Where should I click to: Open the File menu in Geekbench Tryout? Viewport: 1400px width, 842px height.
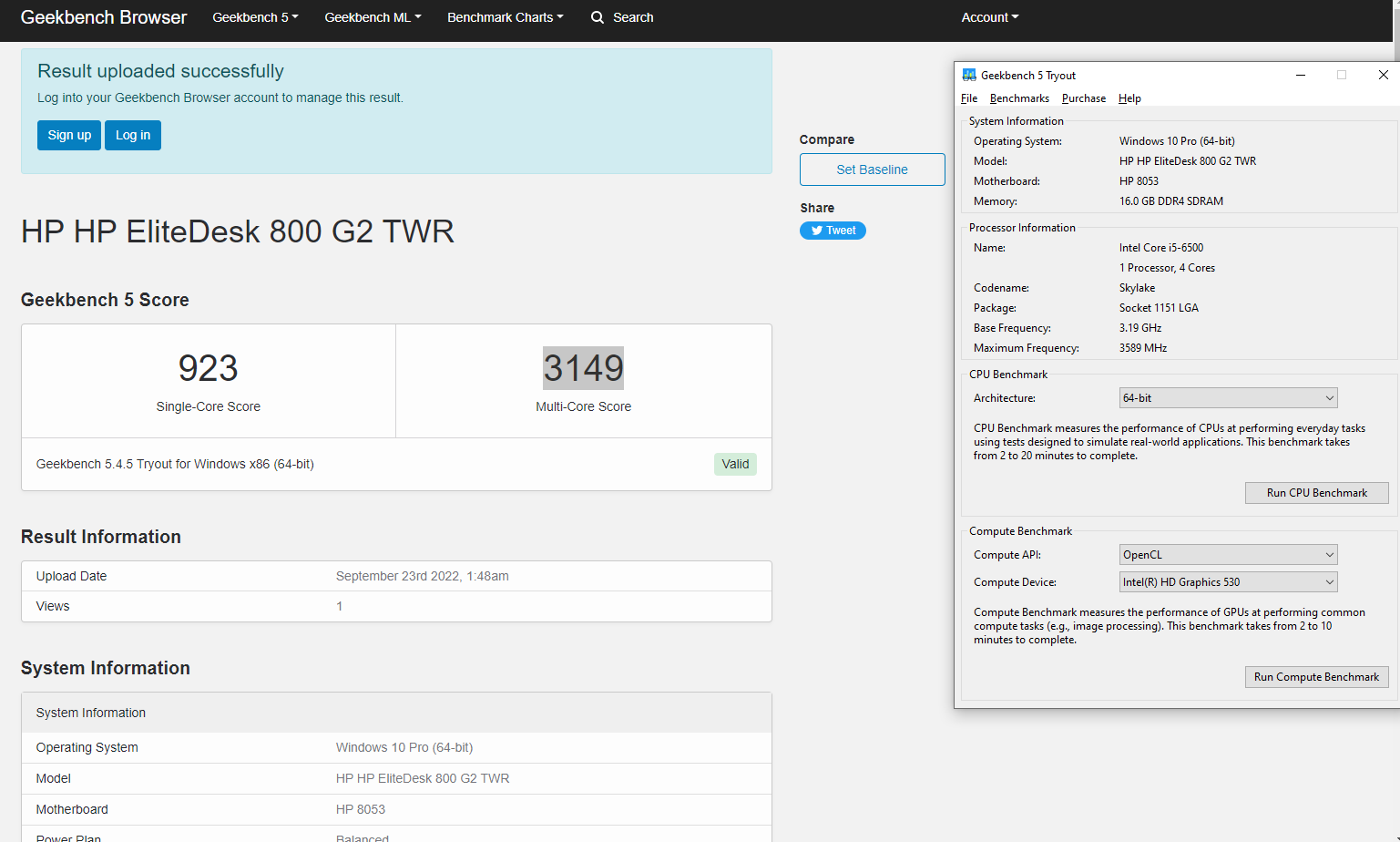tap(969, 98)
